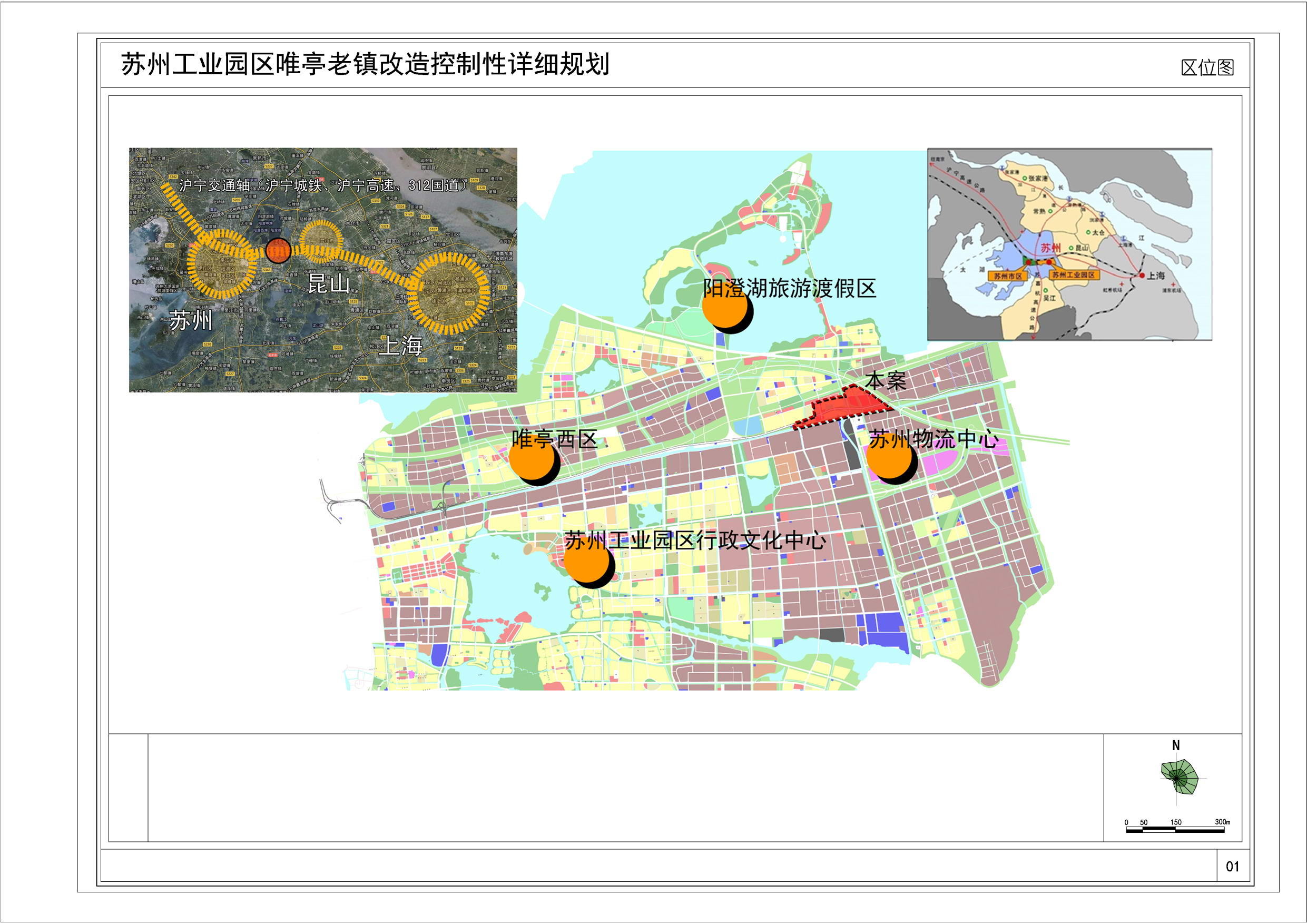Screen dimensions: 1307x924
Task: Click the 苏州 label on satellite map
Action: click(191, 320)
